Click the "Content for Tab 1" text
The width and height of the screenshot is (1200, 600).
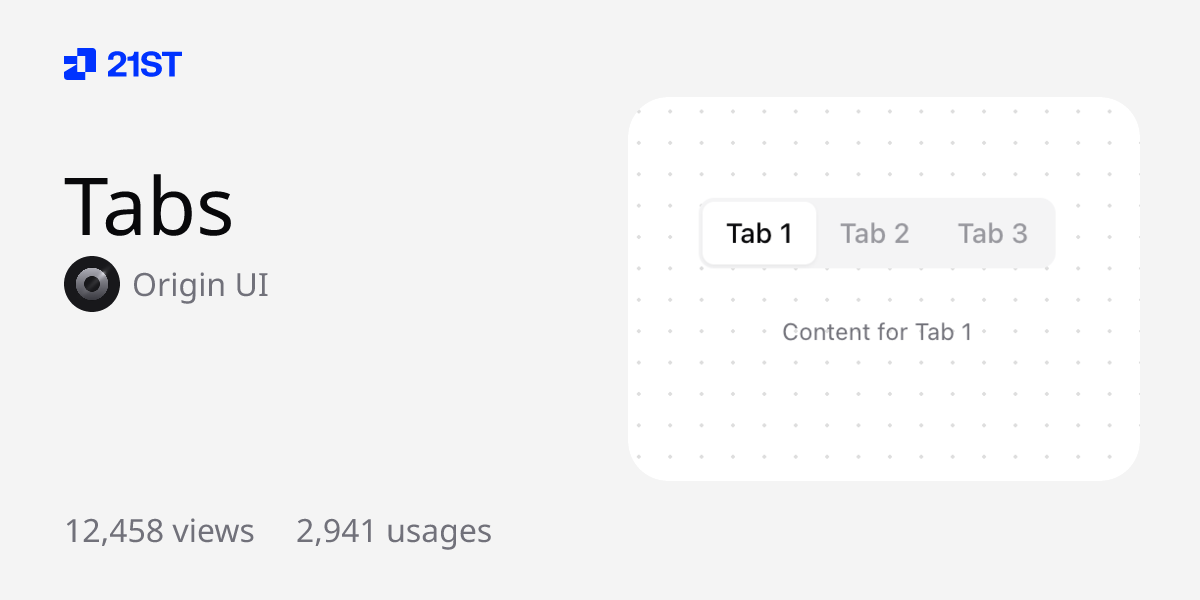[x=877, y=332]
